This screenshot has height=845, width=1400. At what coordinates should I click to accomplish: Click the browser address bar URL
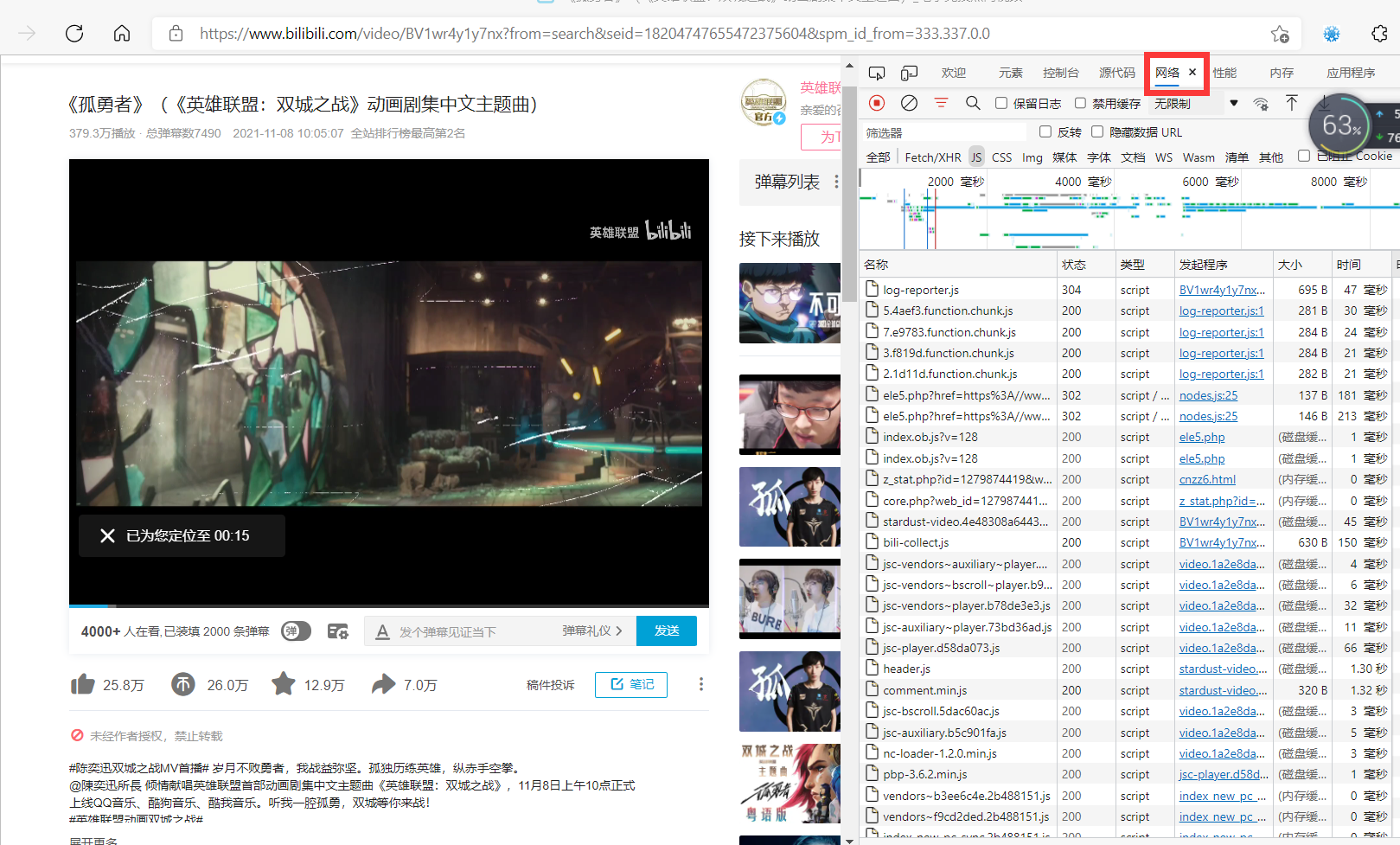tap(595, 34)
